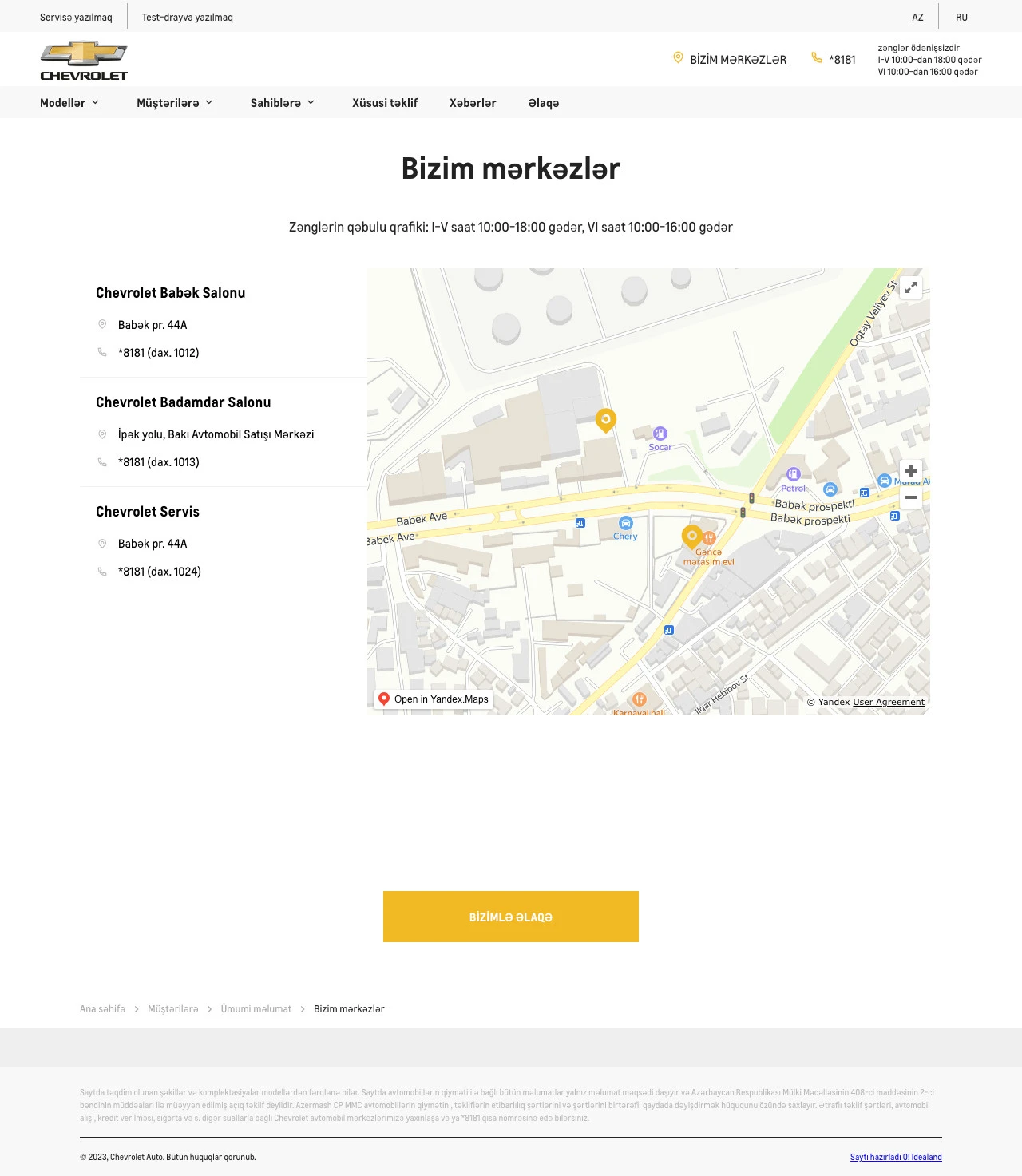
Task: Select Chevrolet Servis heading
Action: pyautogui.click(x=148, y=512)
